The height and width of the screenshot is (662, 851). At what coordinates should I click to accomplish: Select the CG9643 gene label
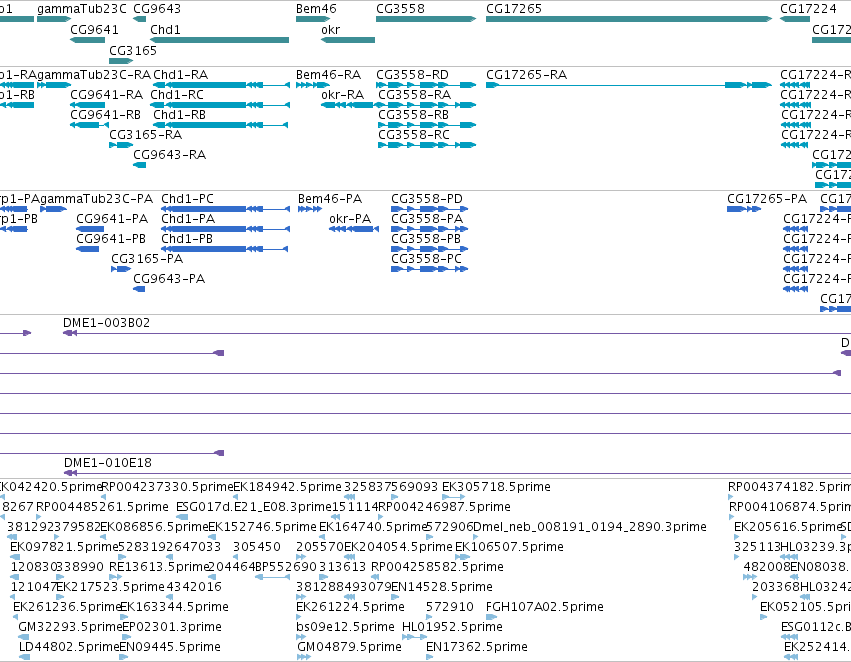point(157,9)
